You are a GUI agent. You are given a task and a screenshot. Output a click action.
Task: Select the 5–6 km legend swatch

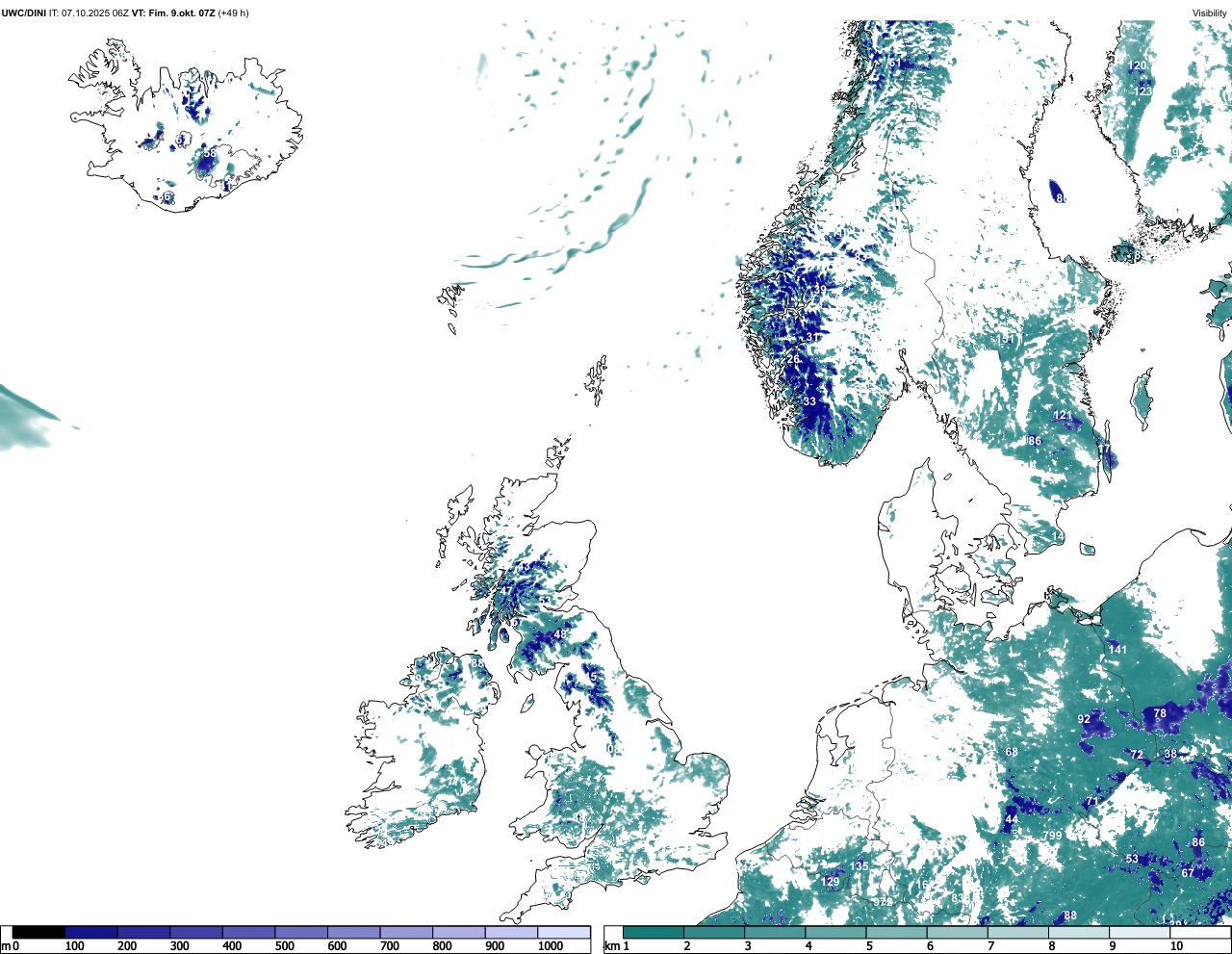click(x=896, y=932)
